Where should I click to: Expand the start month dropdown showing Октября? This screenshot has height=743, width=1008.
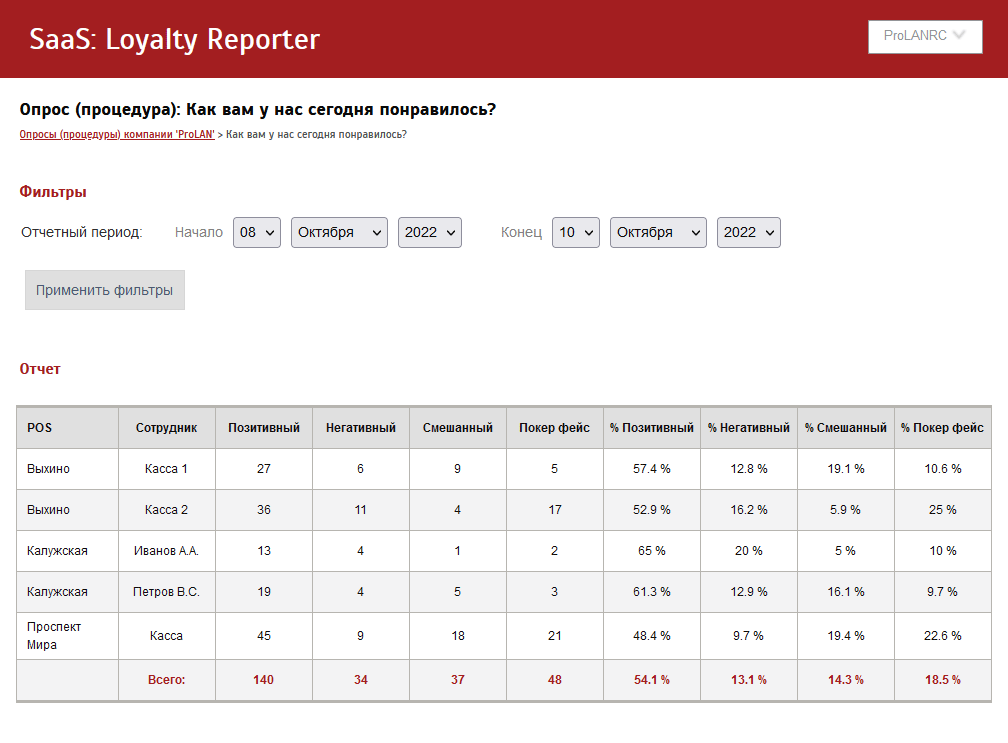pos(339,232)
